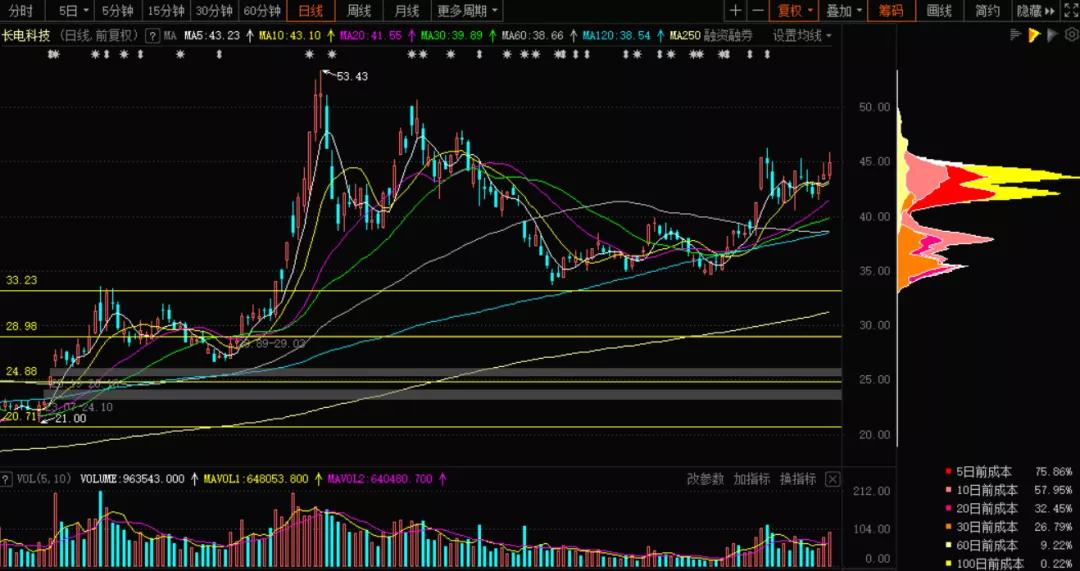Select the yellow play arrow chip icon

coord(1034,34)
